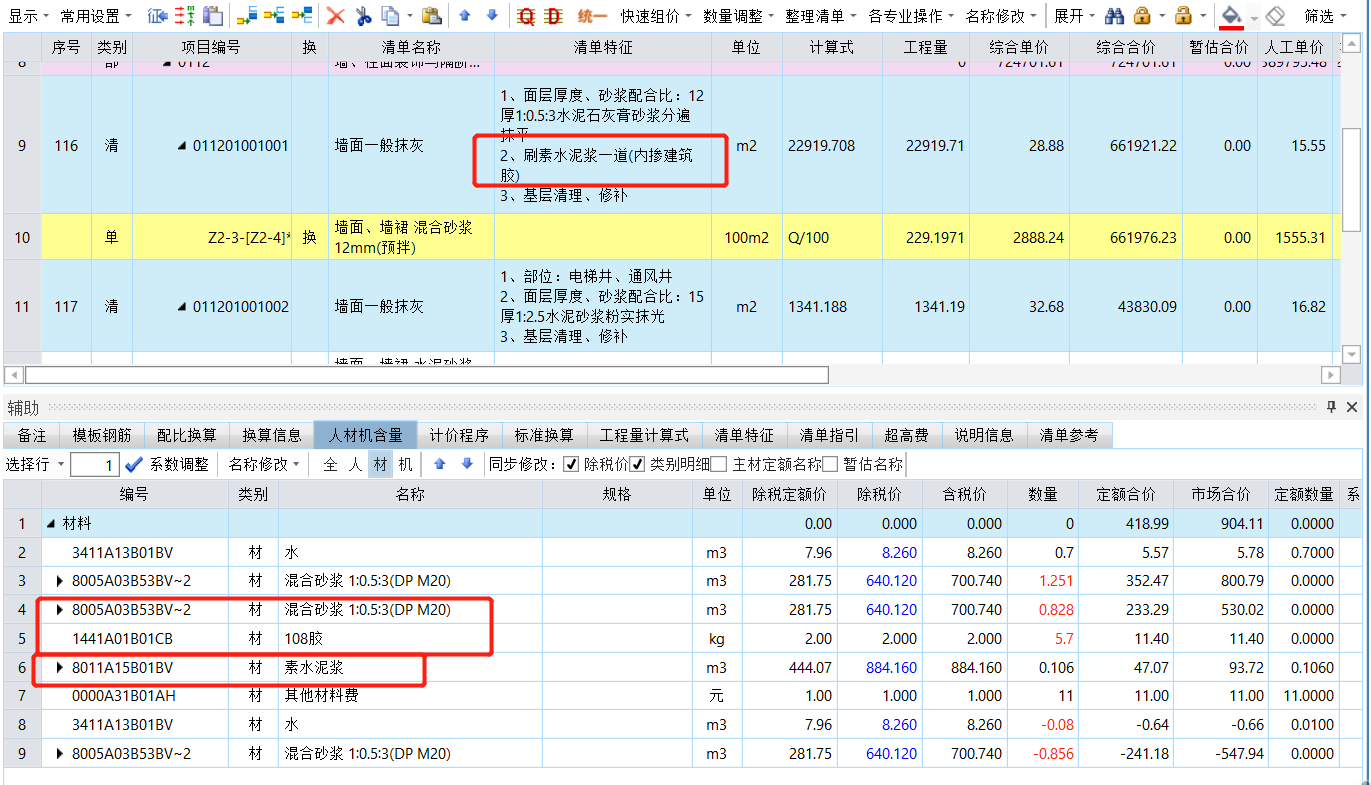Open the 整理清单 dropdown
The width and height of the screenshot is (1371, 785).
point(821,16)
